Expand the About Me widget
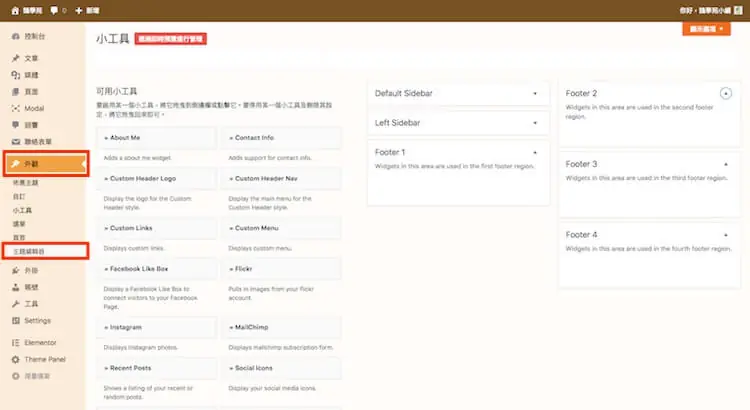The height and width of the screenshot is (410, 750). [x=156, y=138]
